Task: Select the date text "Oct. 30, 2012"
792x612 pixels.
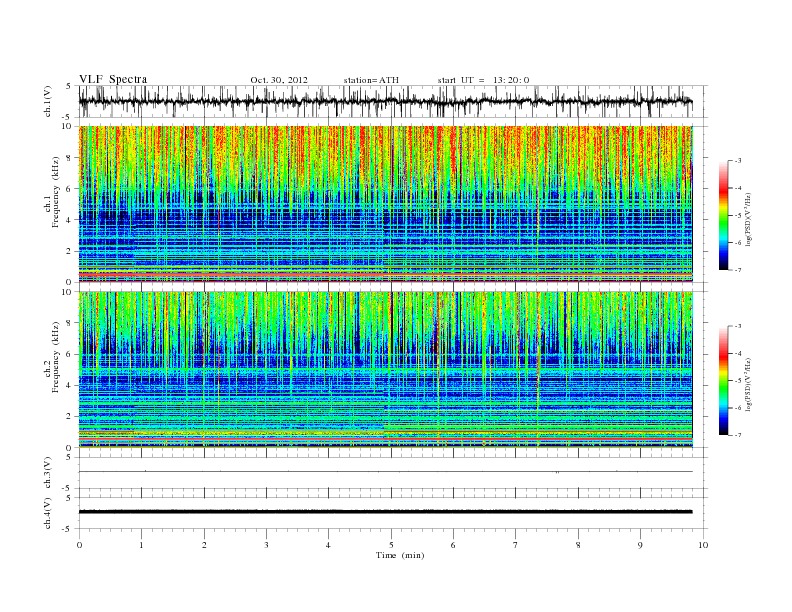Action: [279, 80]
